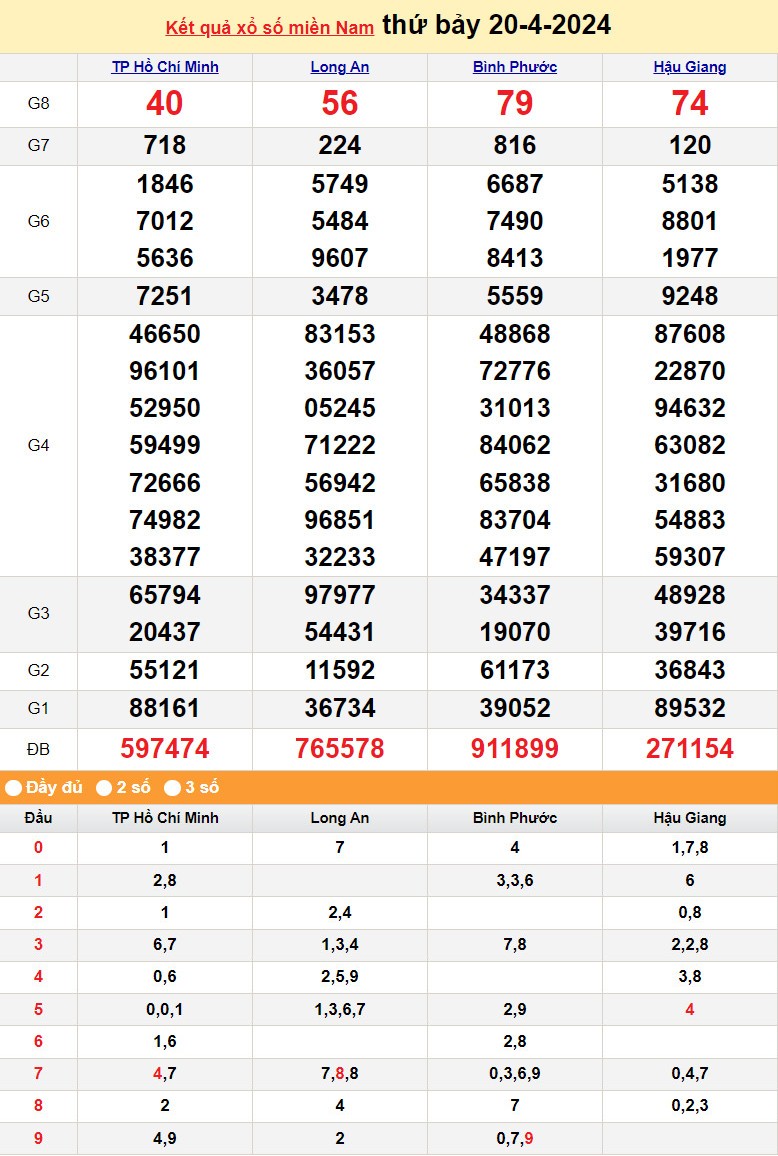
Task: Click Long An special prize 765578
Action: point(340,749)
